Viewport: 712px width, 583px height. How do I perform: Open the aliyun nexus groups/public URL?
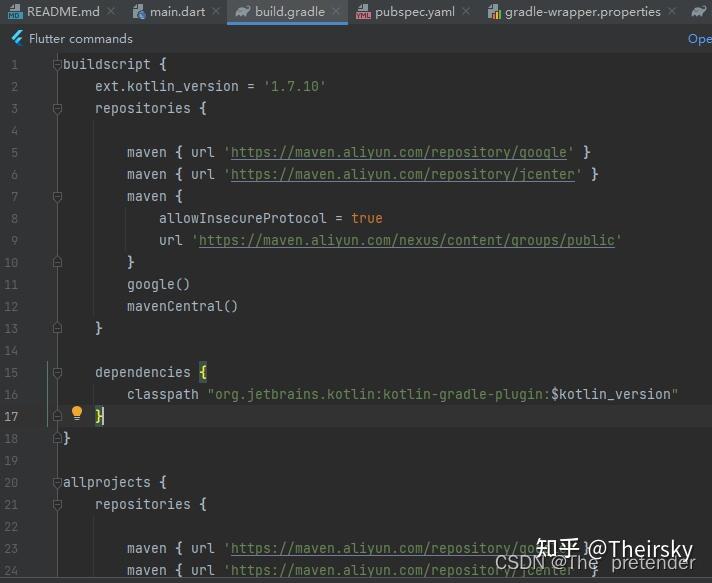pos(407,240)
